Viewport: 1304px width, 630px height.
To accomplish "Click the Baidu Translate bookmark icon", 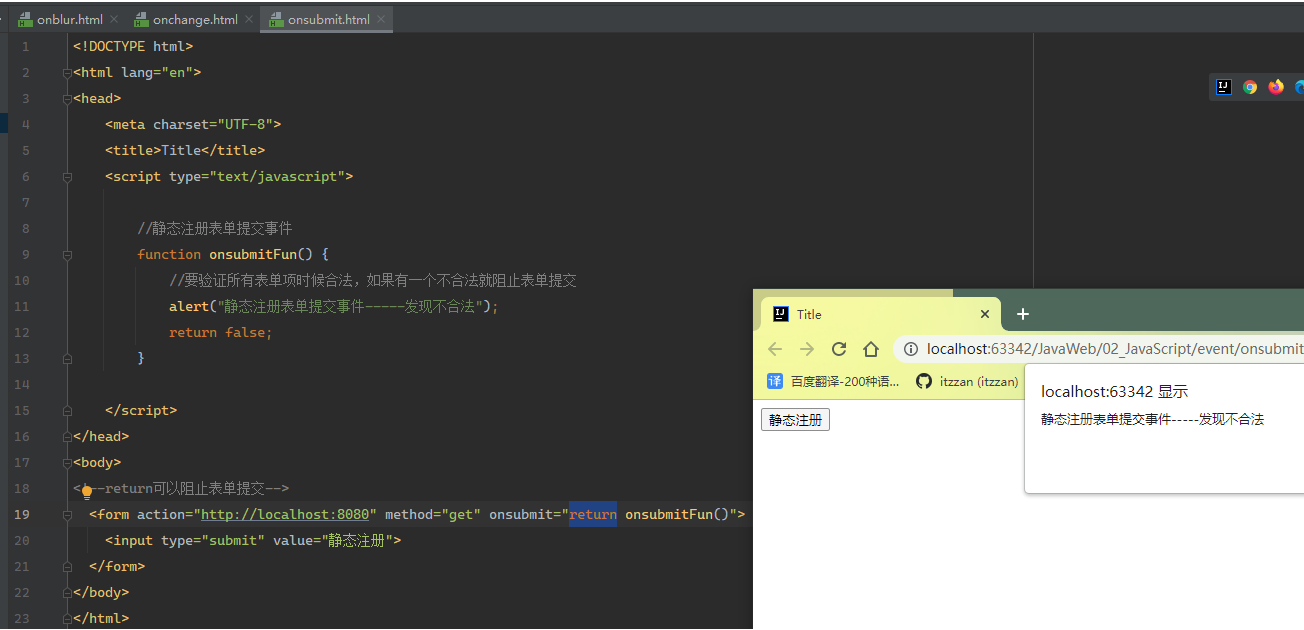I will pyautogui.click(x=775, y=381).
